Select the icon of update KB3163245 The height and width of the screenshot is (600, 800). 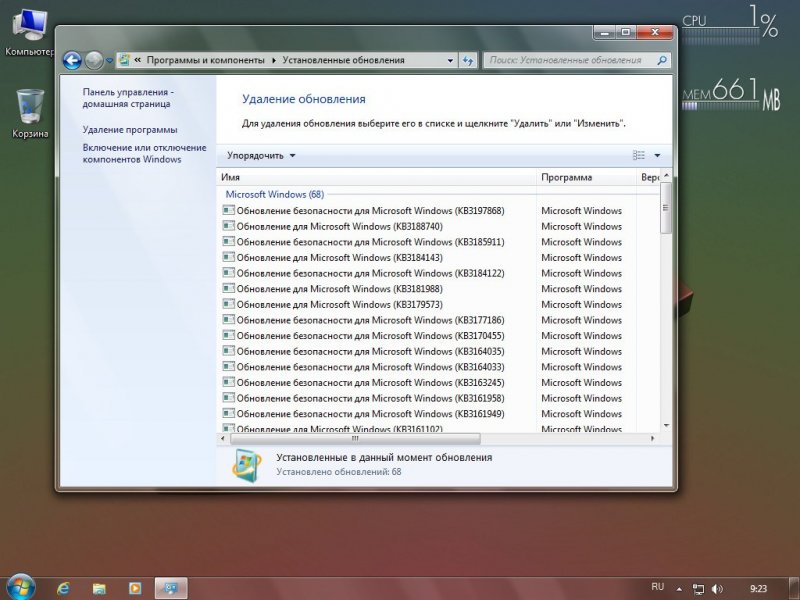pyautogui.click(x=229, y=382)
